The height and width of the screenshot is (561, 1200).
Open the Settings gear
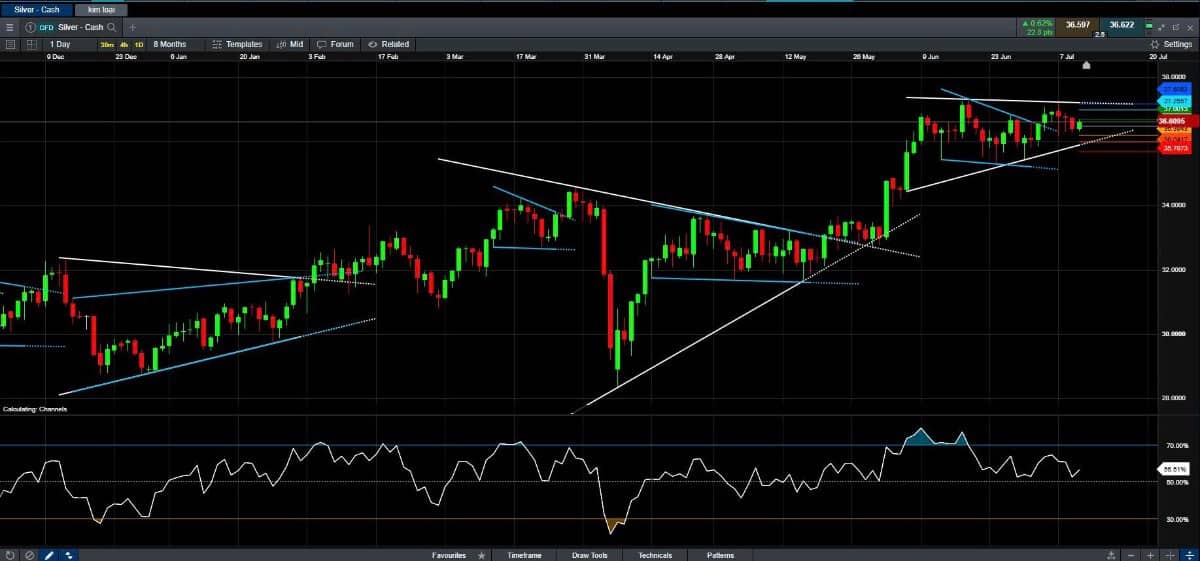1171,44
